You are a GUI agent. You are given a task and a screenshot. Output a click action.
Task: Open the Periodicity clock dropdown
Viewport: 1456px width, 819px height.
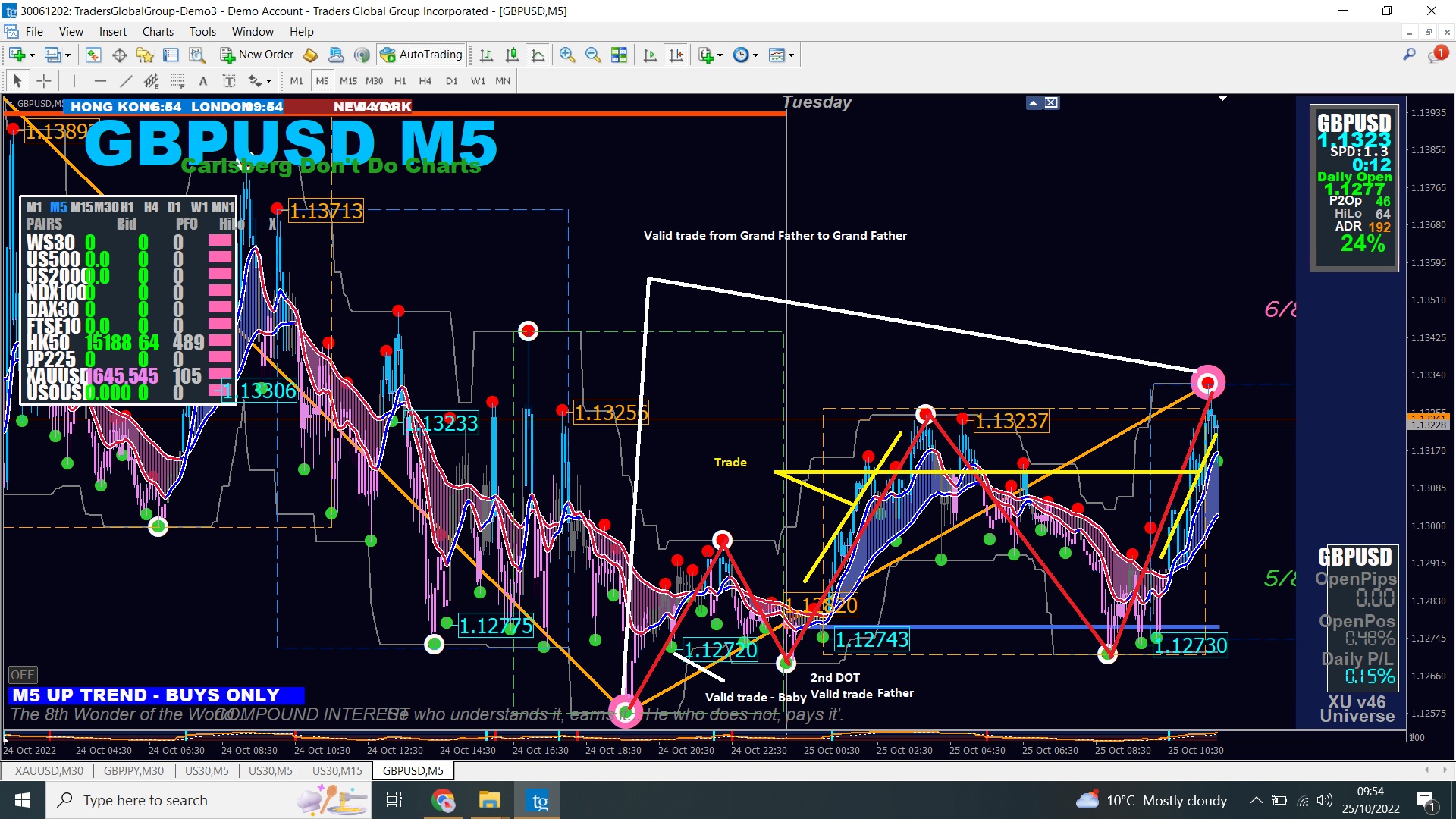click(x=742, y=55)
